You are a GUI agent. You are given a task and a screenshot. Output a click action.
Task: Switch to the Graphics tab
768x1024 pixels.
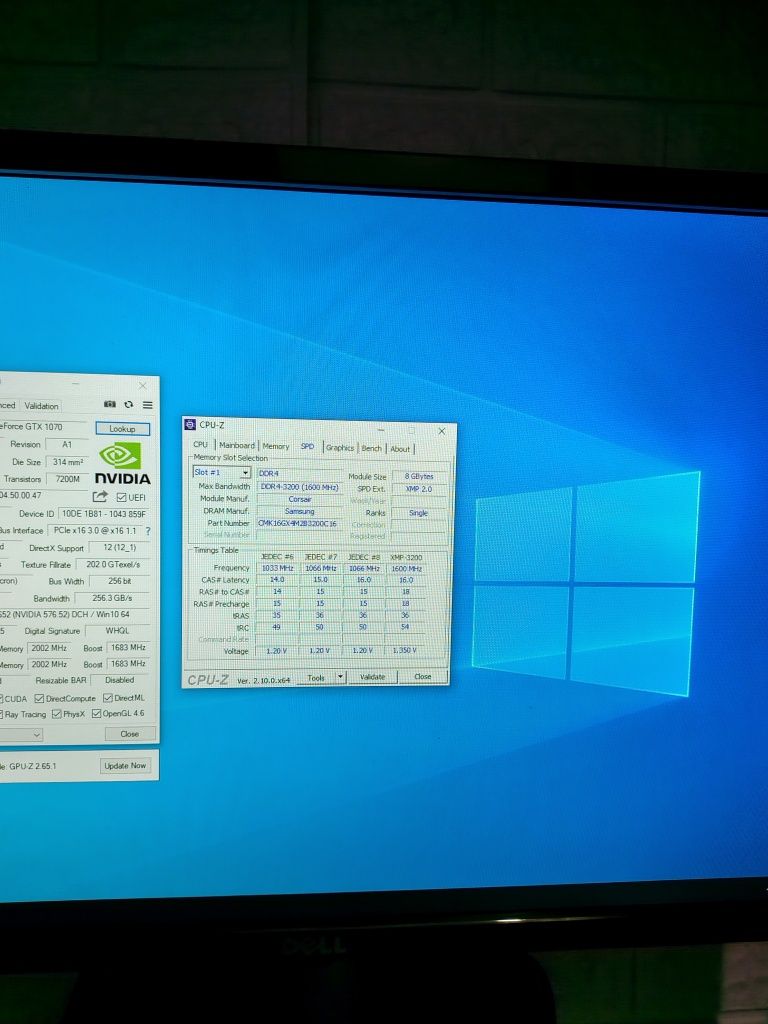click(340, 447)
